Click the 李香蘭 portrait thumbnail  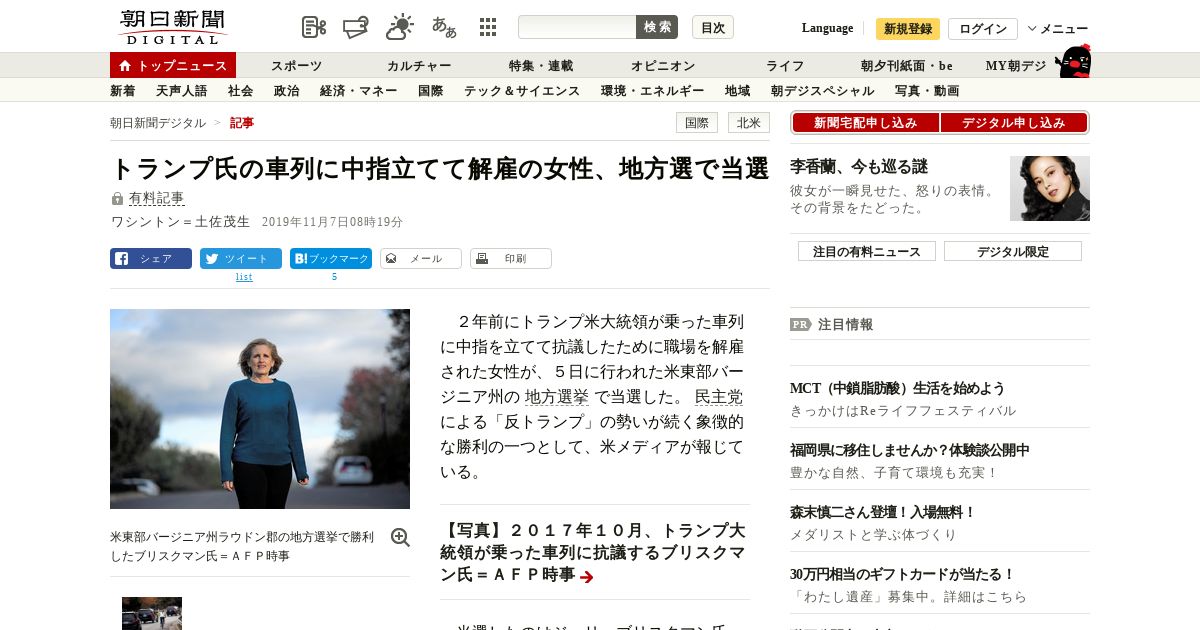(x=1050, y=188)
